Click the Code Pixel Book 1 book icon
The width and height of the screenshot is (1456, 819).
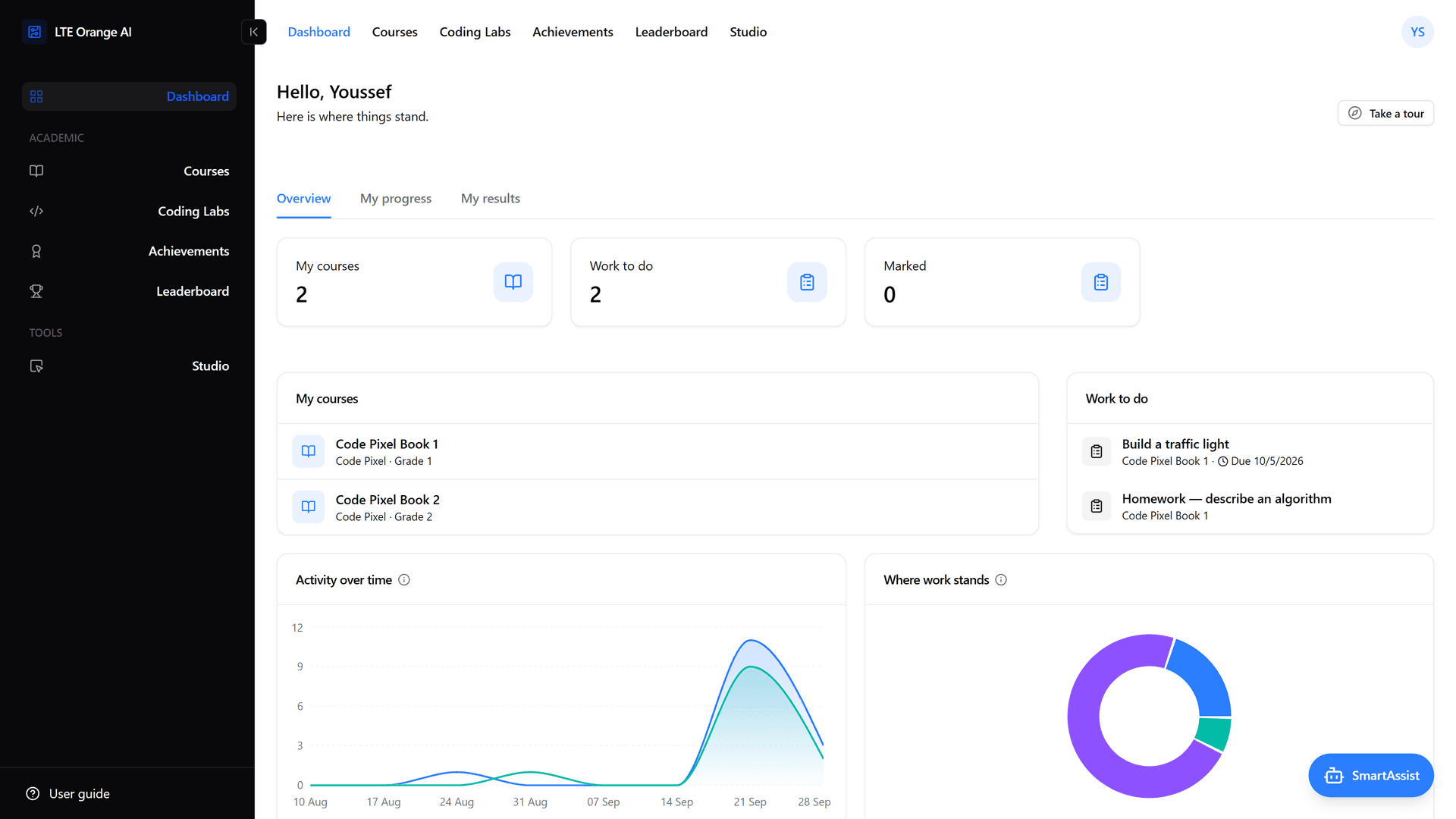[309, 451]
